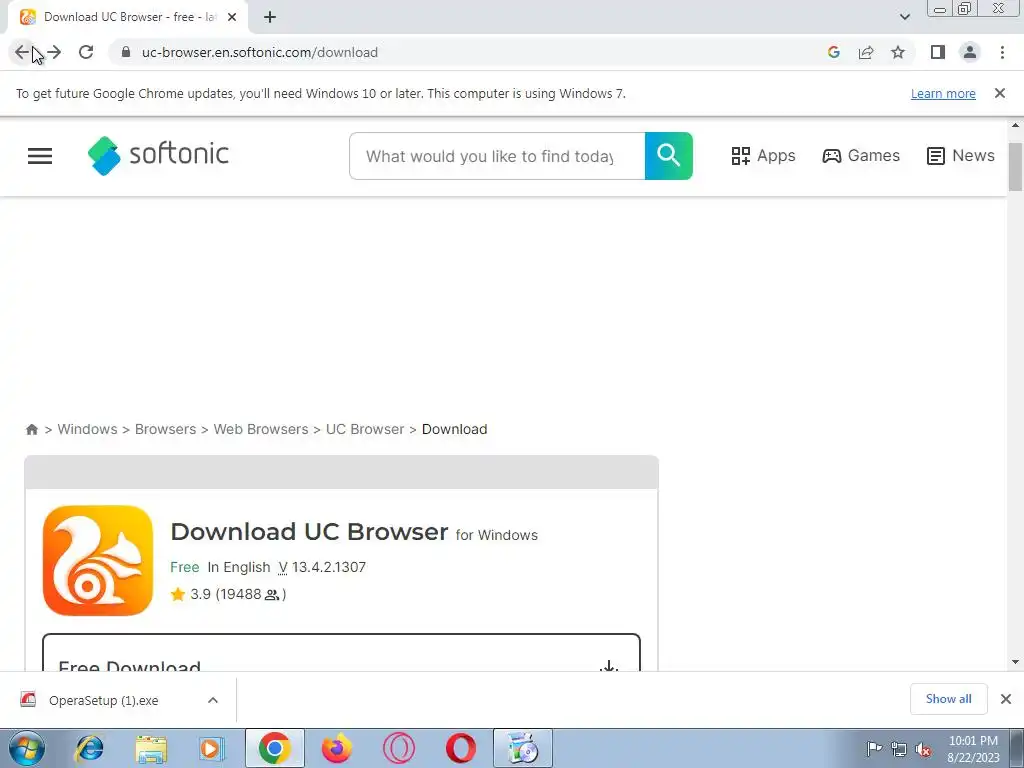The image size is (1024, 768).
Task: Open Action Center flag in tray
Action: pyautogui.click(x=874, y=748)
